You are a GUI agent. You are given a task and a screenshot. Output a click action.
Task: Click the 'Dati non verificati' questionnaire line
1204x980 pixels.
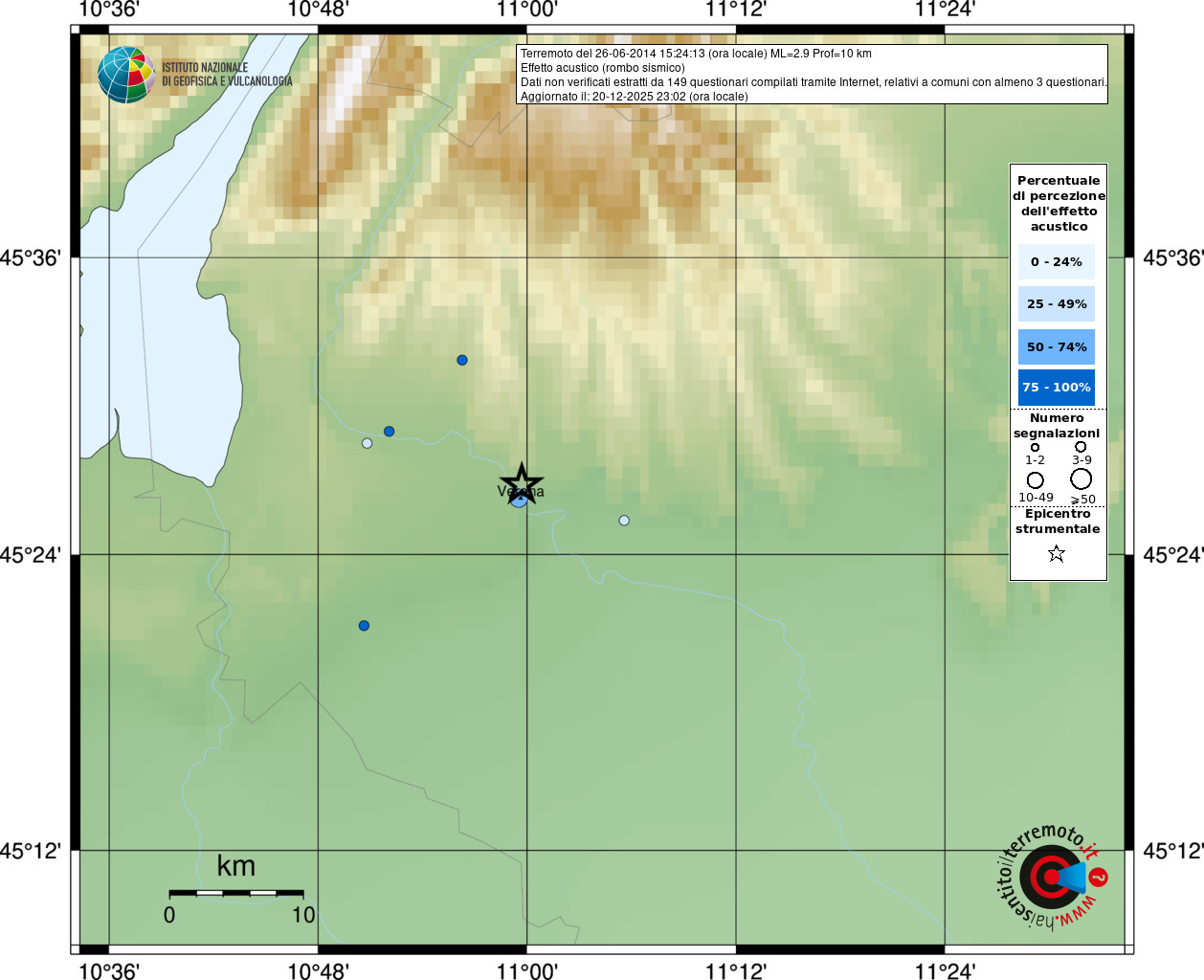814,82
